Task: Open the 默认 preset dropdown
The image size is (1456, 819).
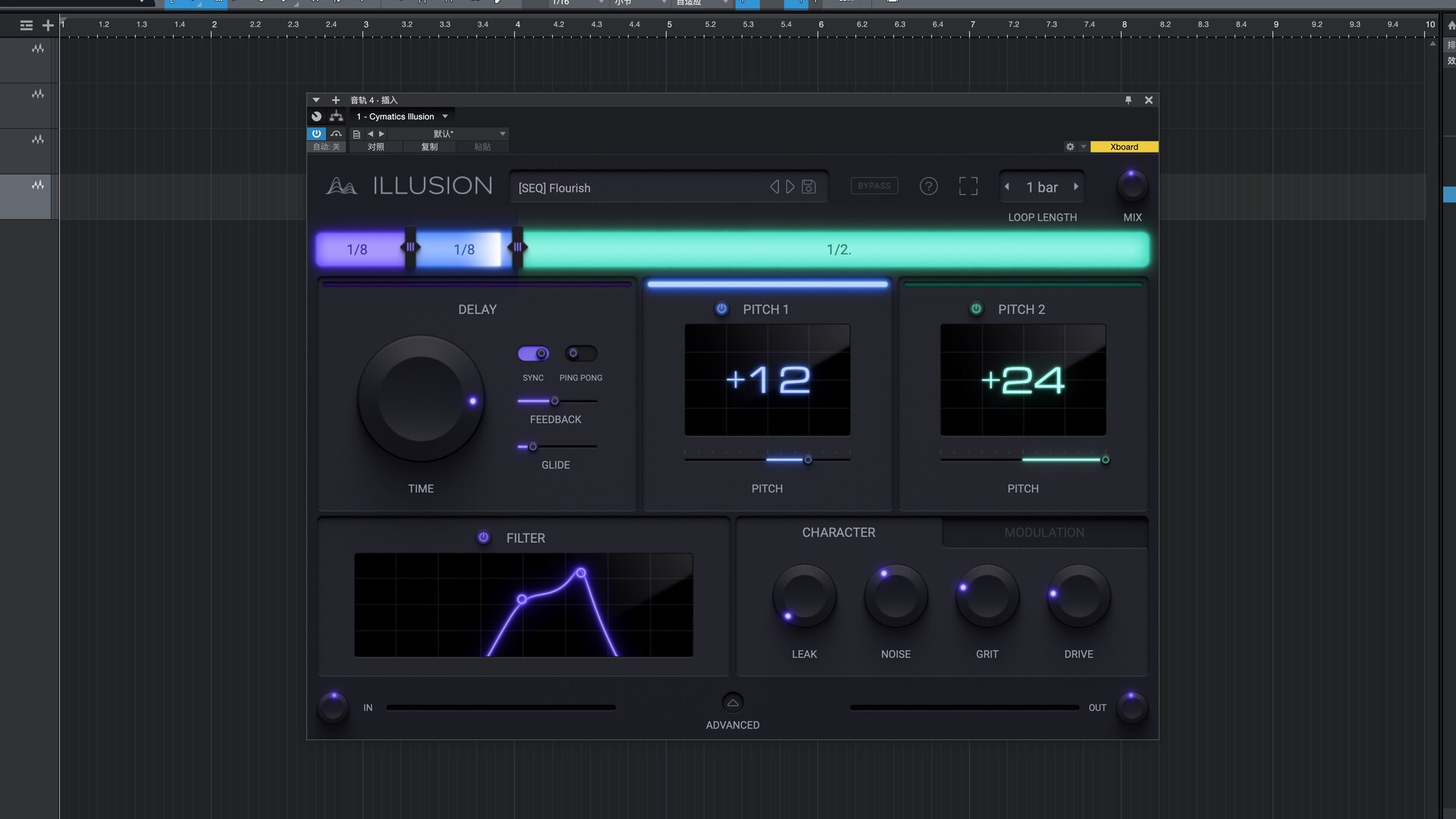Action: [447, 134]
